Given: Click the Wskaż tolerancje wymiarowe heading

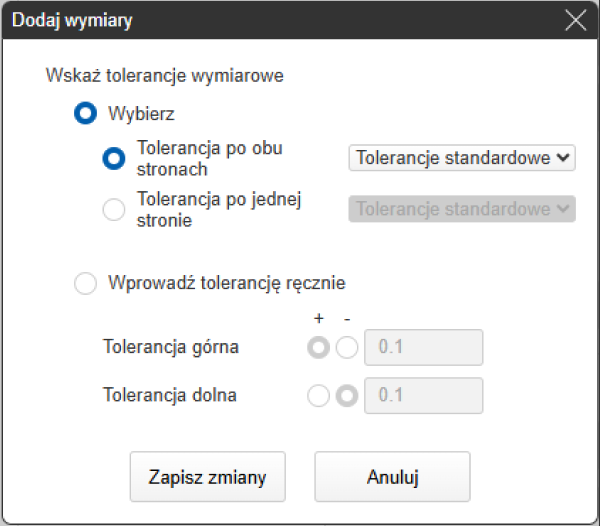Looking at the screenshot, I should coord(164,75).
